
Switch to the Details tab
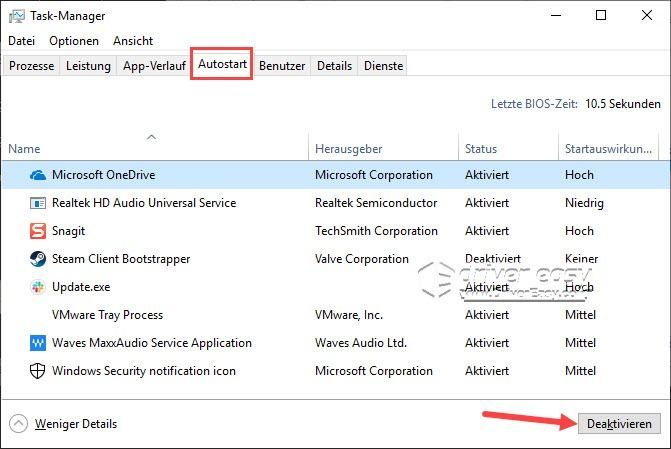click(x=334, y=66)
